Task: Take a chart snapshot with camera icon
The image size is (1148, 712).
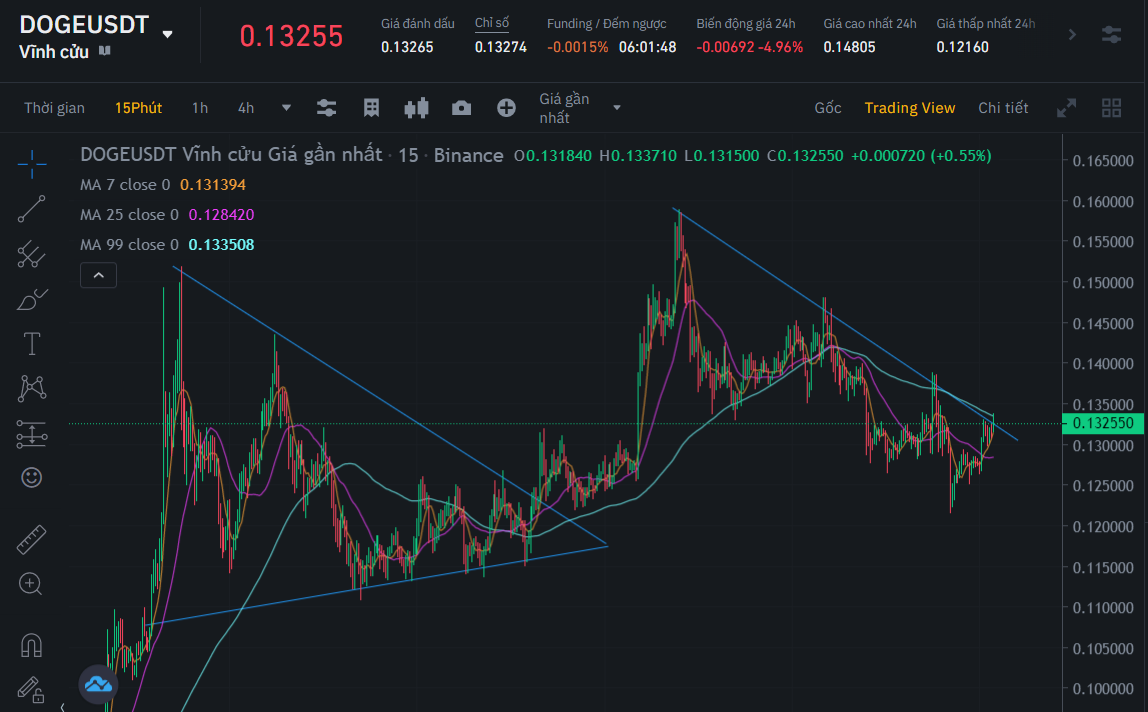Action: click(461, 108)
